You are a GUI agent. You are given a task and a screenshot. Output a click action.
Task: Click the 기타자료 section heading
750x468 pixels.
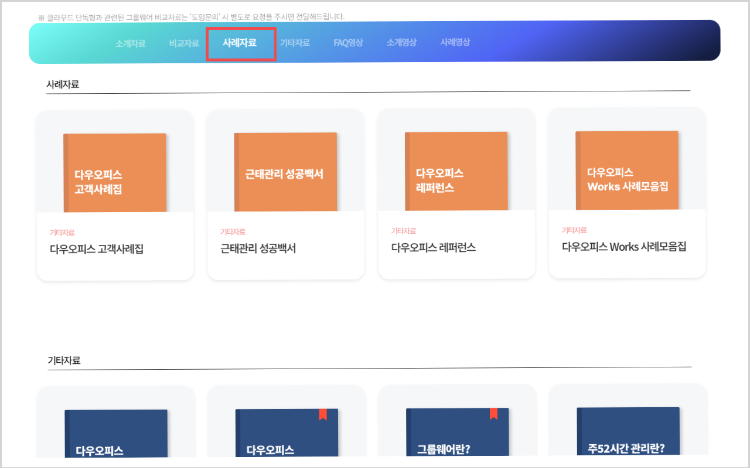(x=64, y=360)
